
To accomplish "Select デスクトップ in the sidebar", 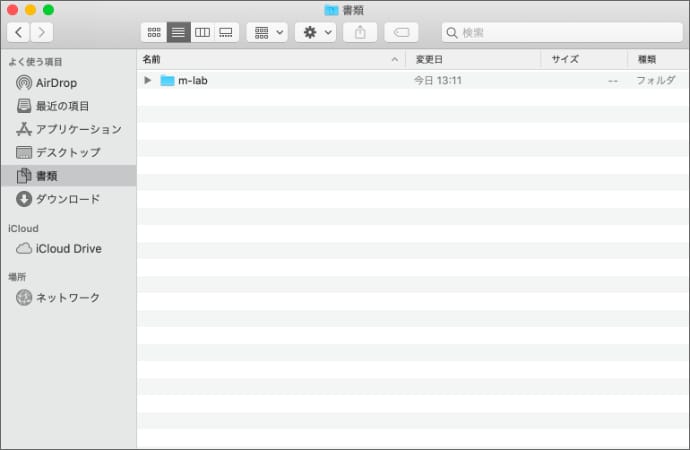I will (x=67, y=152).
